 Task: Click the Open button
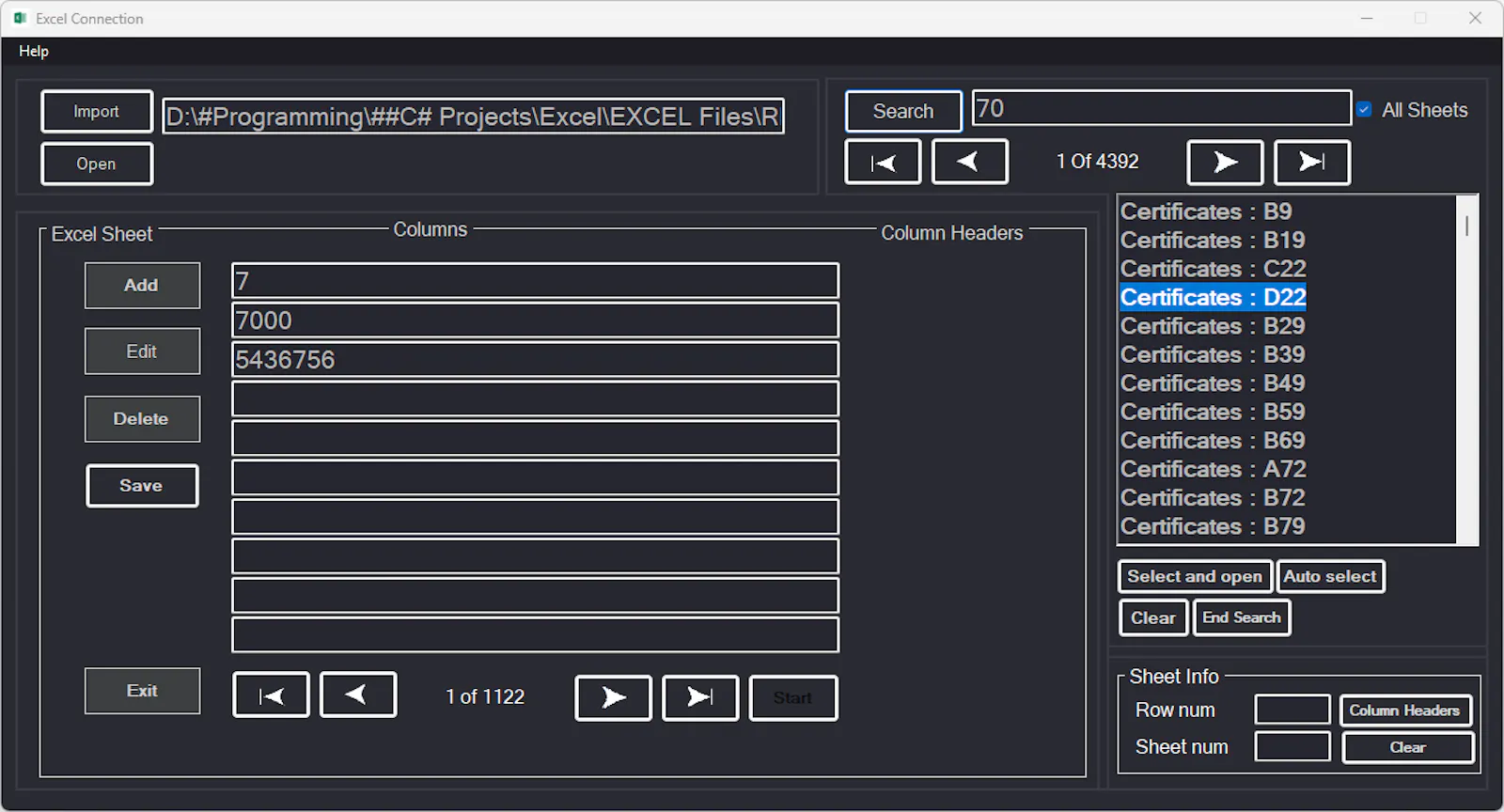coord(97,164)
